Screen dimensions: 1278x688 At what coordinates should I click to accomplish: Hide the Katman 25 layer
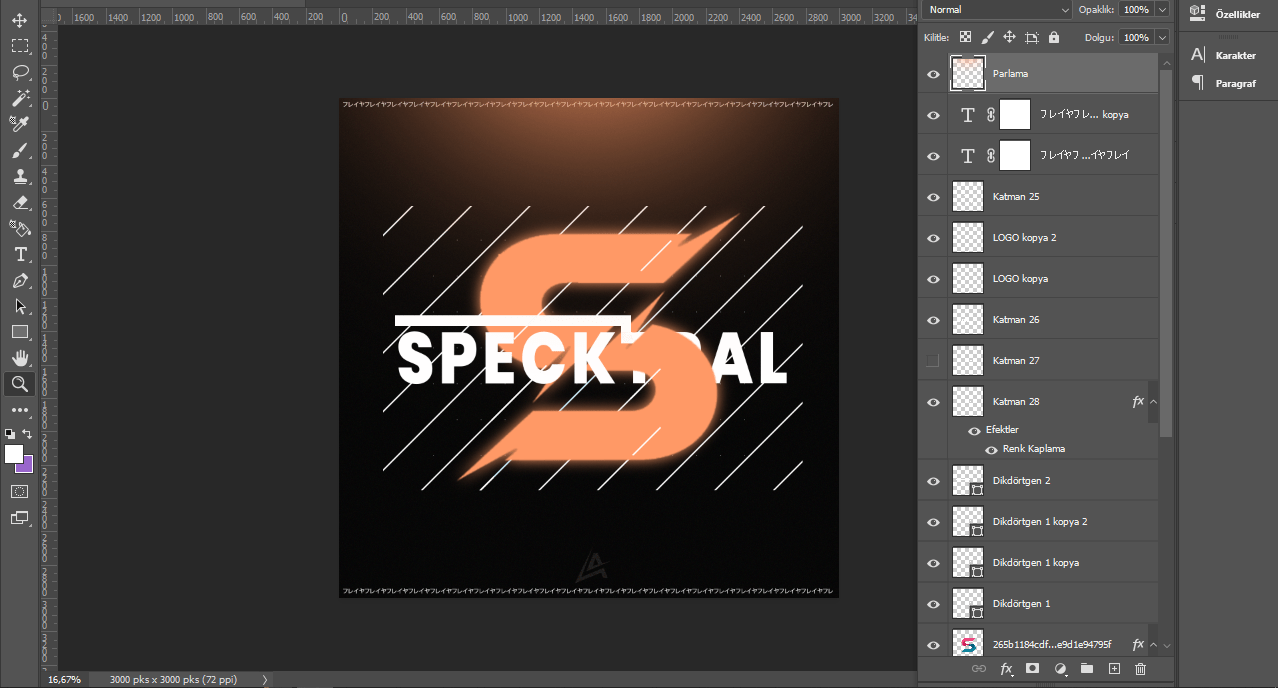point(933,197)
